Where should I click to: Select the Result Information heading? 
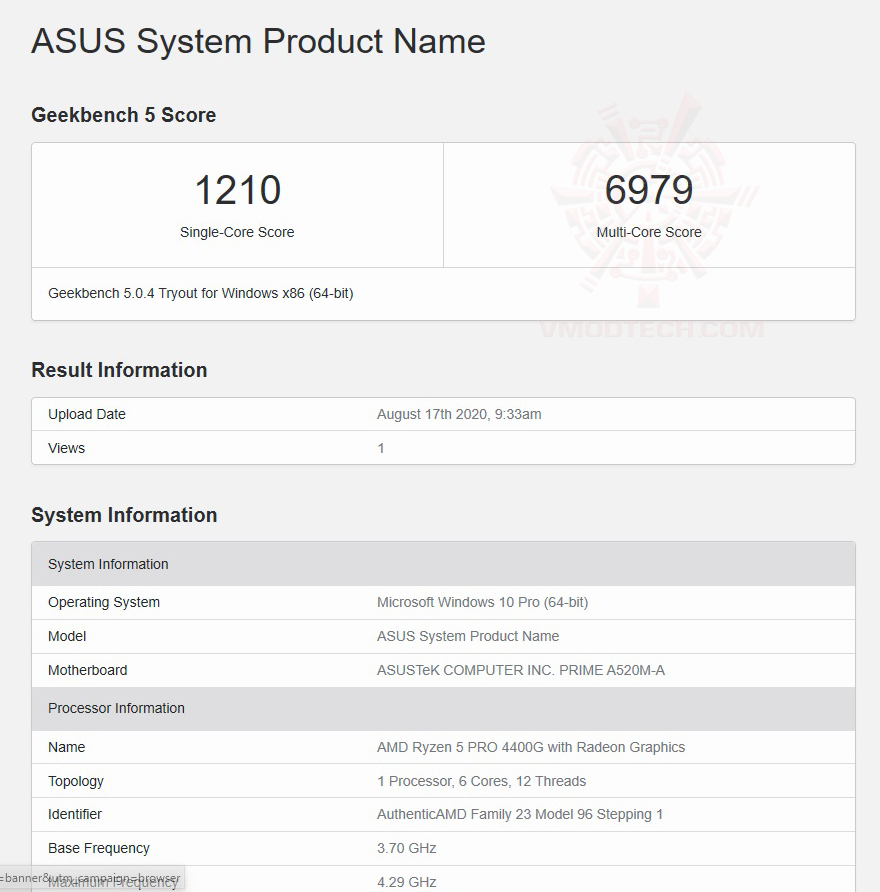point(119,370)
